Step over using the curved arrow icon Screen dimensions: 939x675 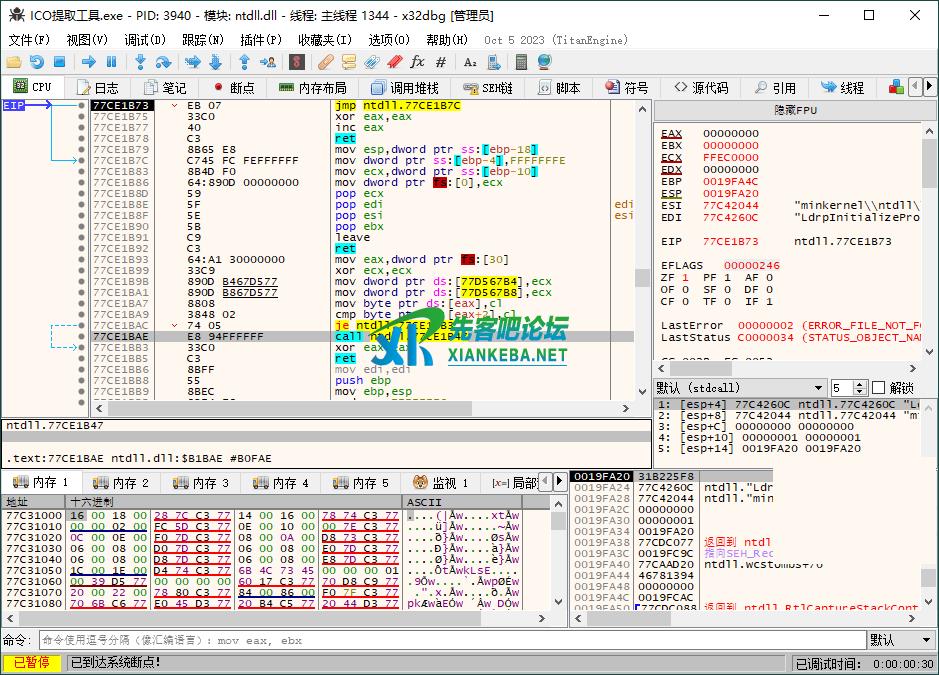pos(163,62)
